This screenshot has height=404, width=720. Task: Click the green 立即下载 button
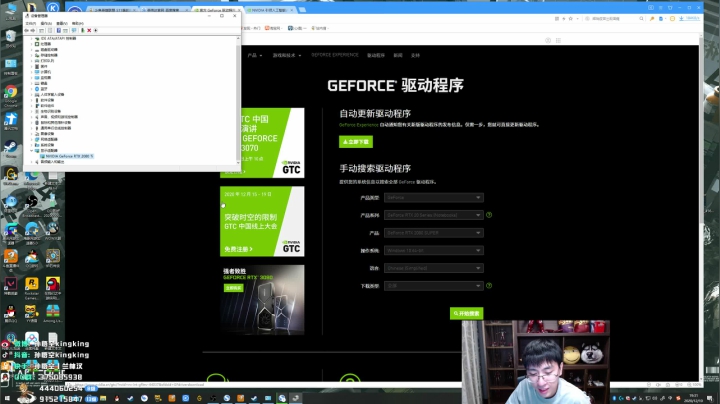[356, 142]
